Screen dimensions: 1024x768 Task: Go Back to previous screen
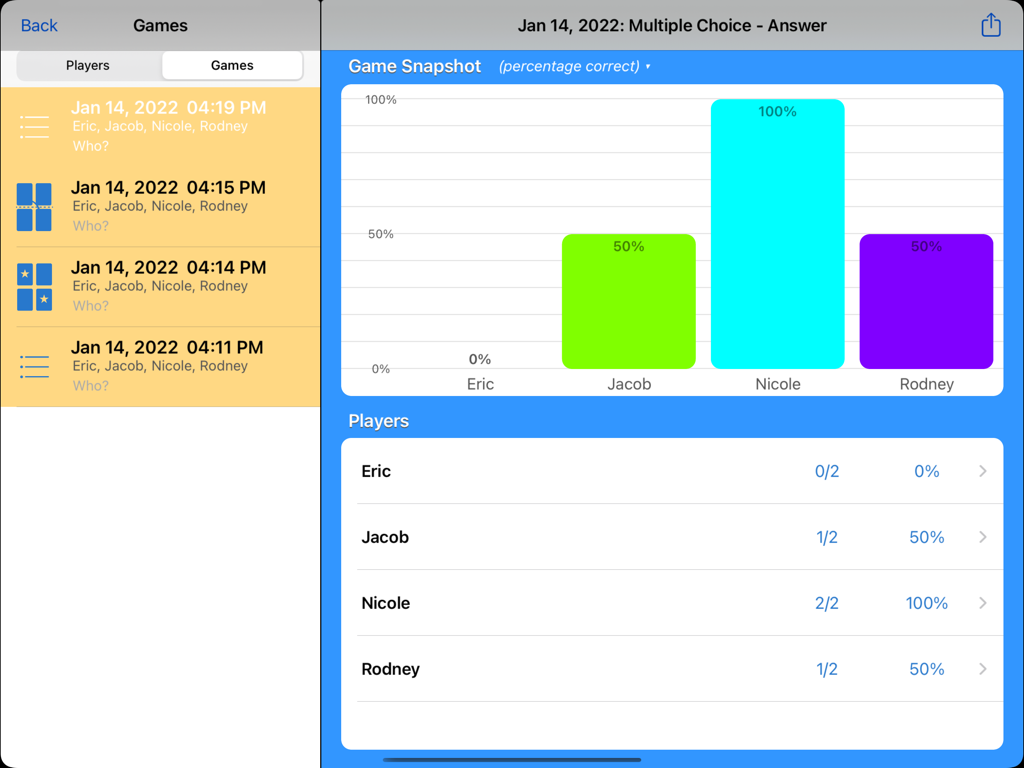pyautogui.click(x=39, y=25)
